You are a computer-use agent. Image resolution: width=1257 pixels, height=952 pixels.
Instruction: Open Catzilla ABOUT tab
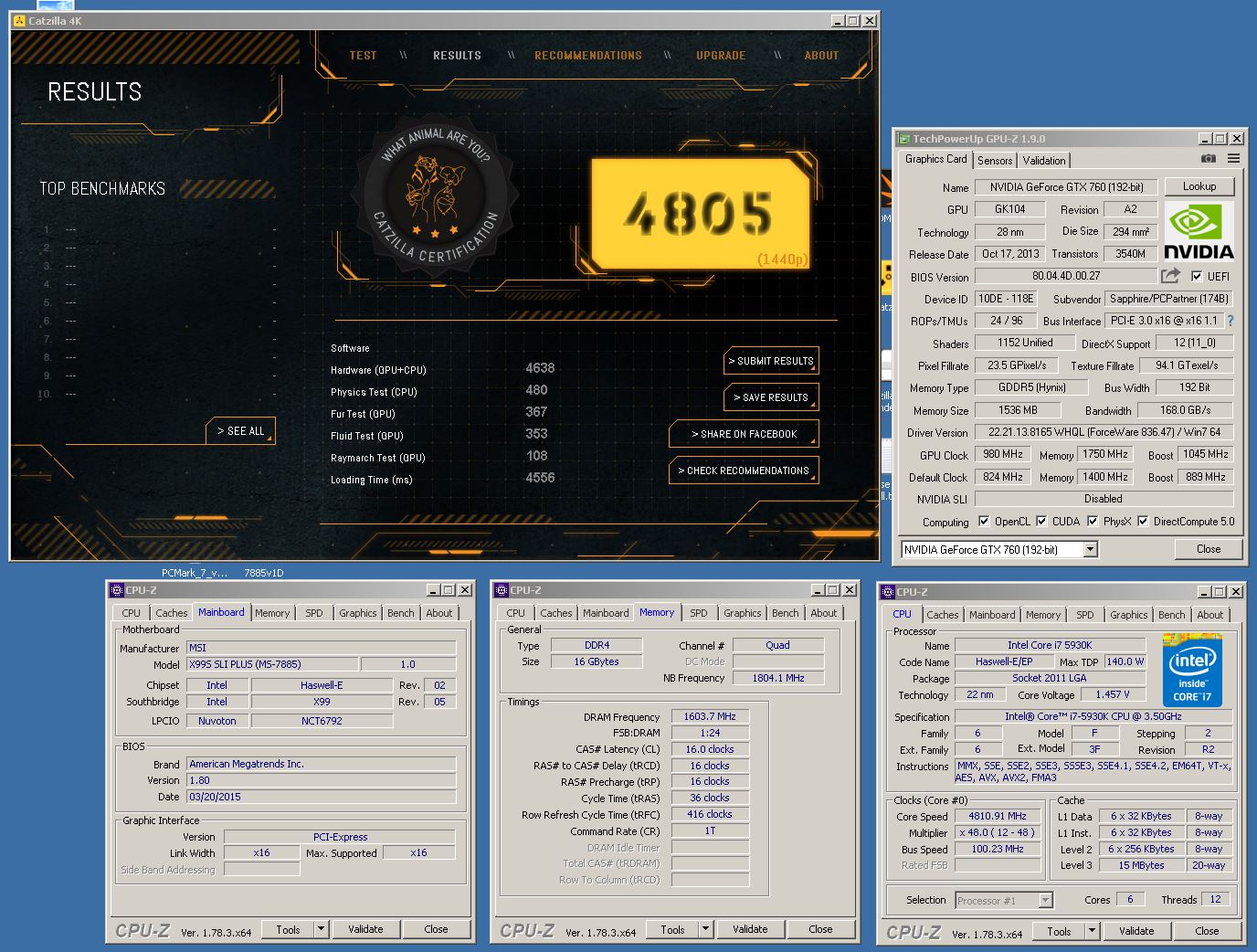821,56
